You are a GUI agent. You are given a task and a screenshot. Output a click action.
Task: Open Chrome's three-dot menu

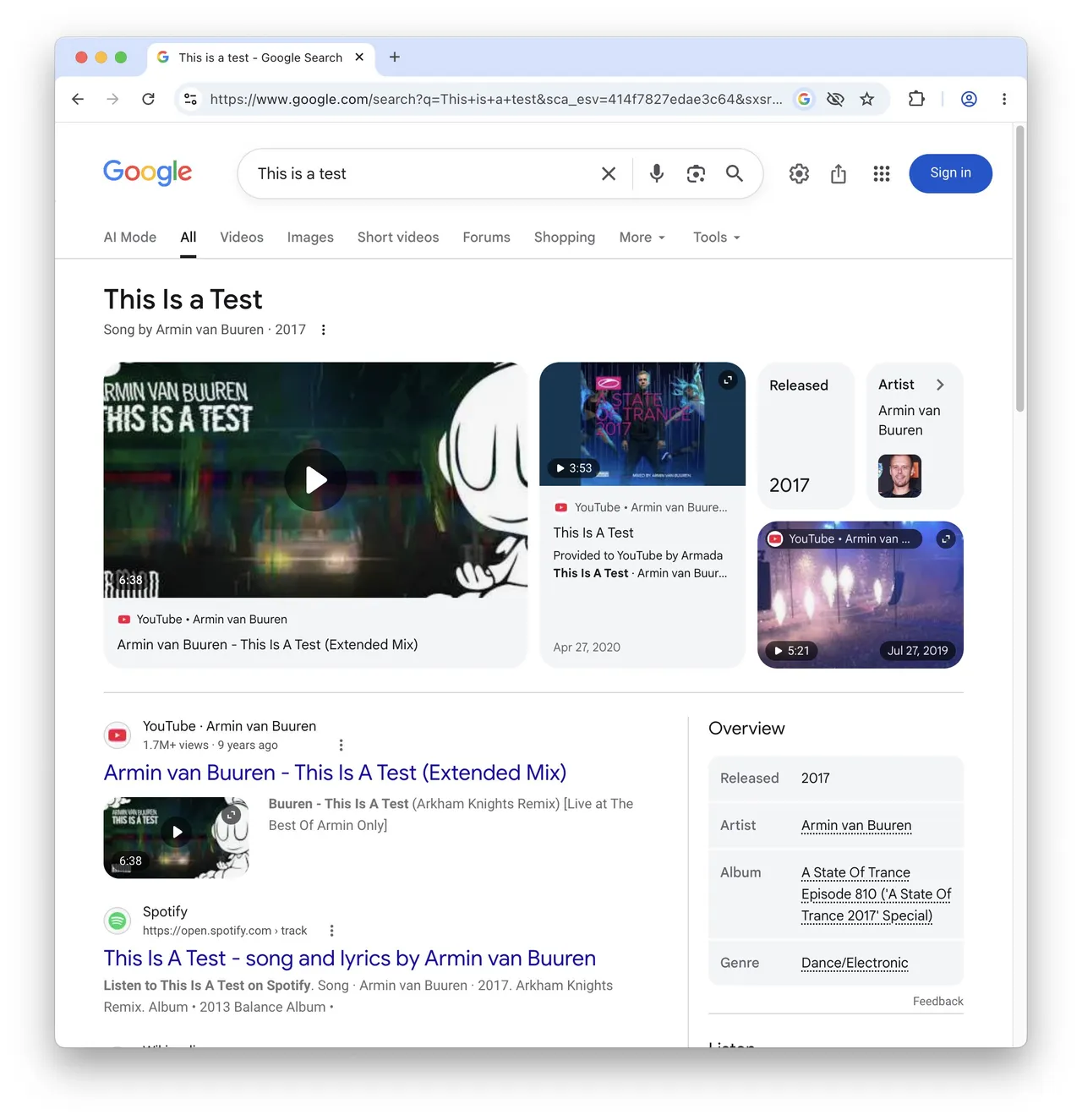click(1004, 99)
